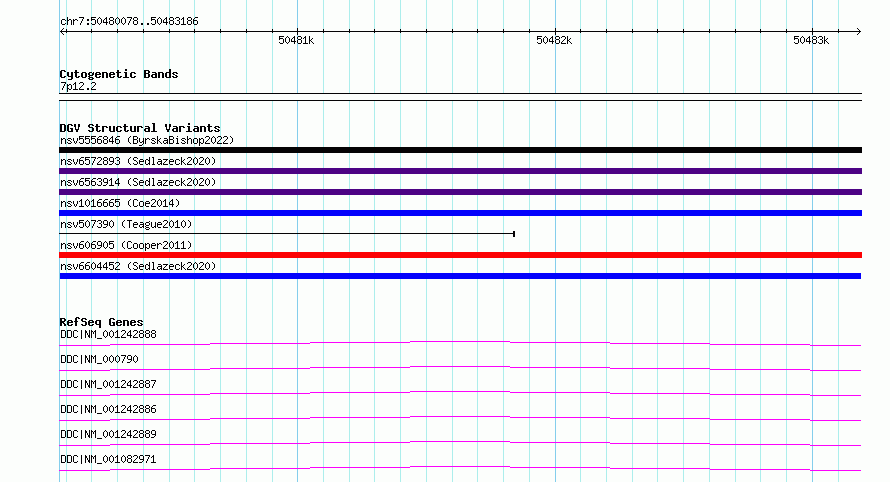Viewport: 890px width, 482px height.
Task: Select transcript DDC|NM_001242886
Action: coord(108,409)
